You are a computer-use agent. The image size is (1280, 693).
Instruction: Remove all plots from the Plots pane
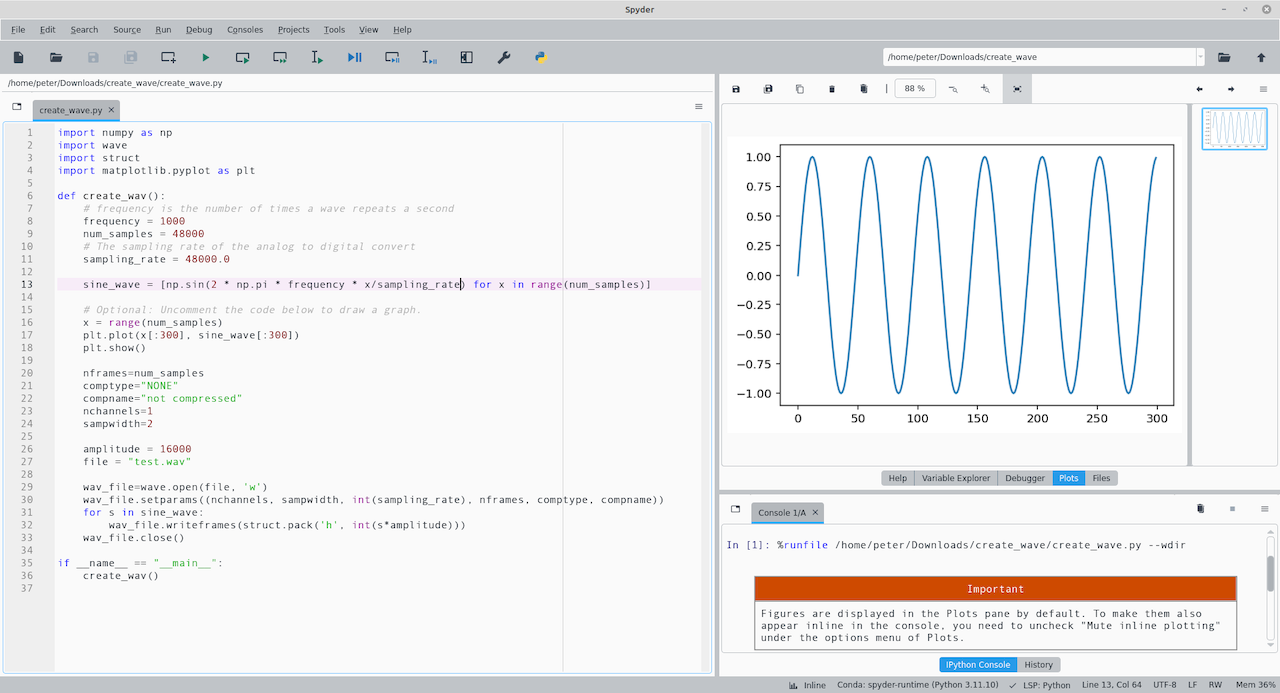pyautogui.click(x=863, y=89)
